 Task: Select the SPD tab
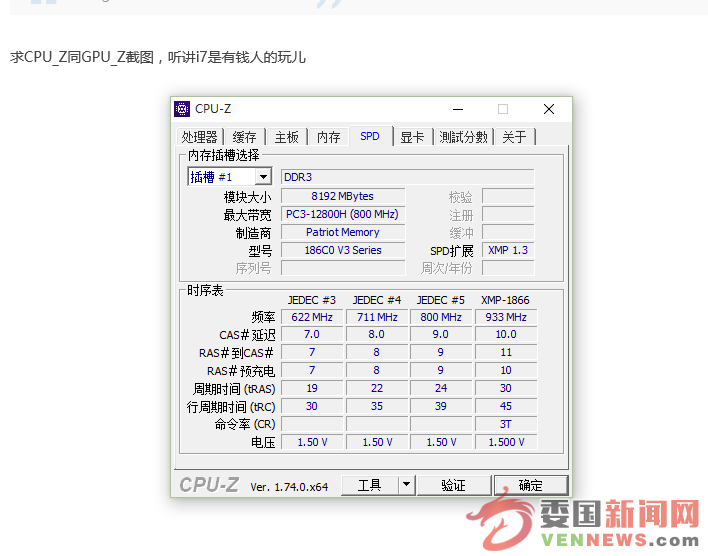[x=370, y=136]
